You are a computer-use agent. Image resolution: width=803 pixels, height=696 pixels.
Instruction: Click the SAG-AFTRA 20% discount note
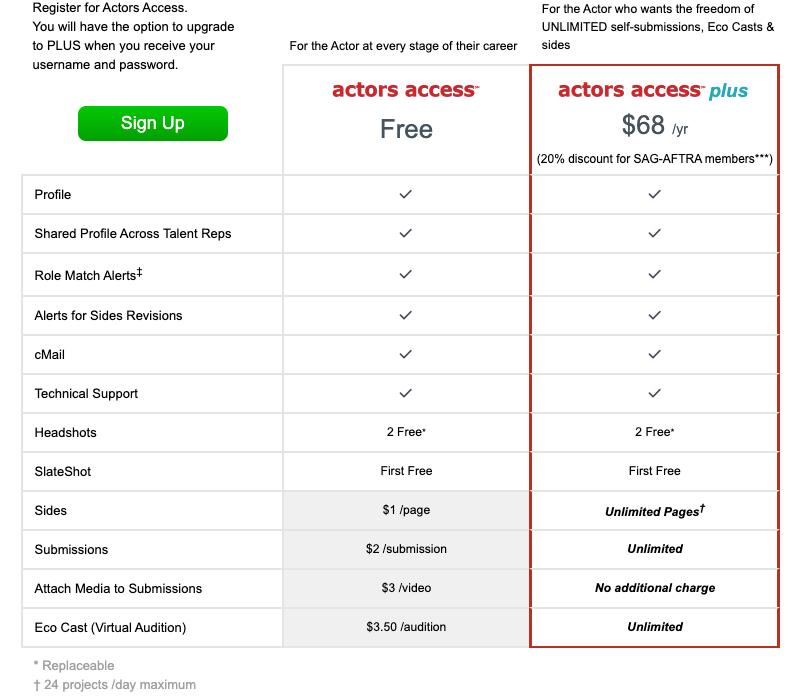click(x=654, y=159)
